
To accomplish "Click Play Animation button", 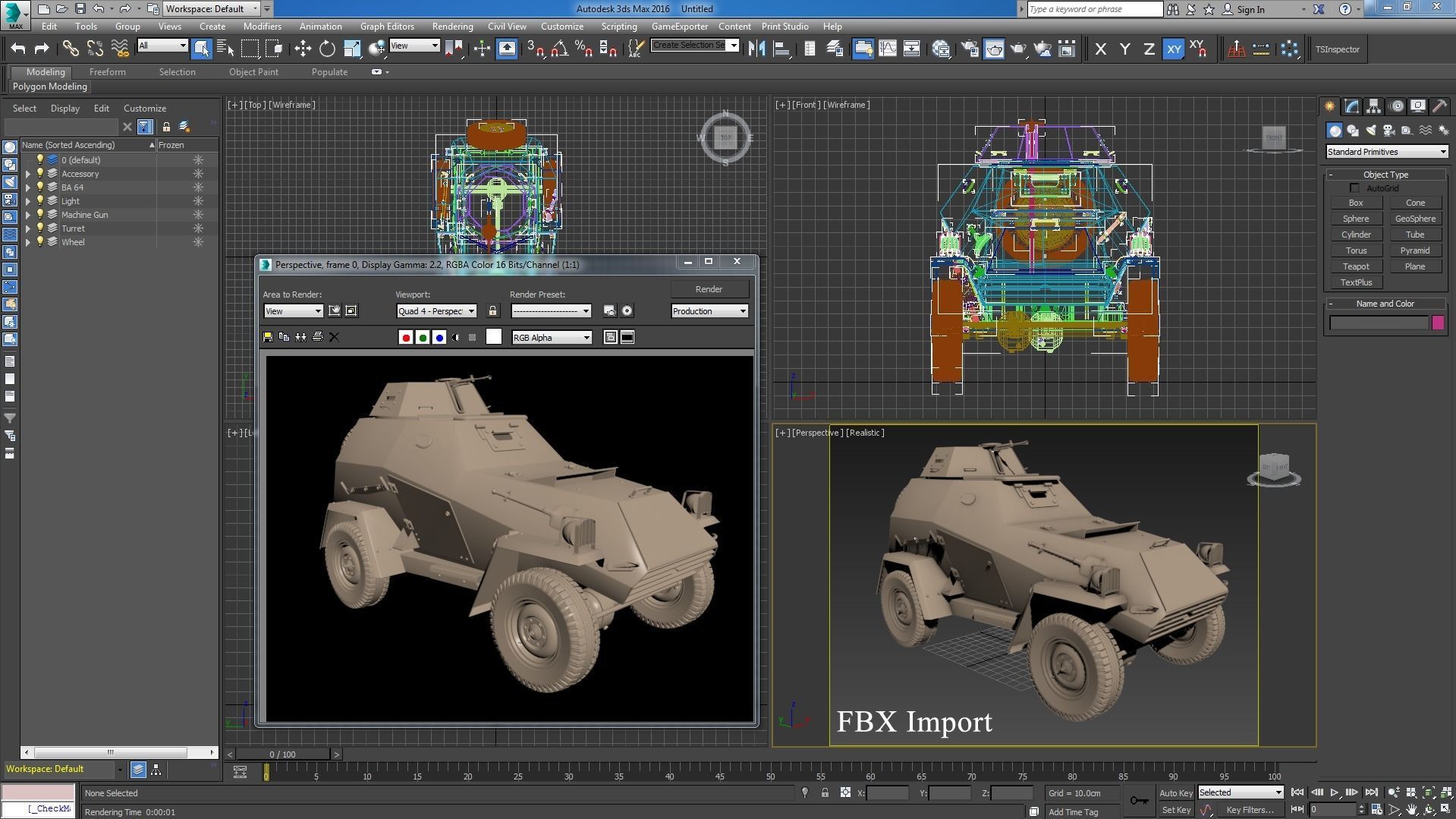I will coord(1335,792).
